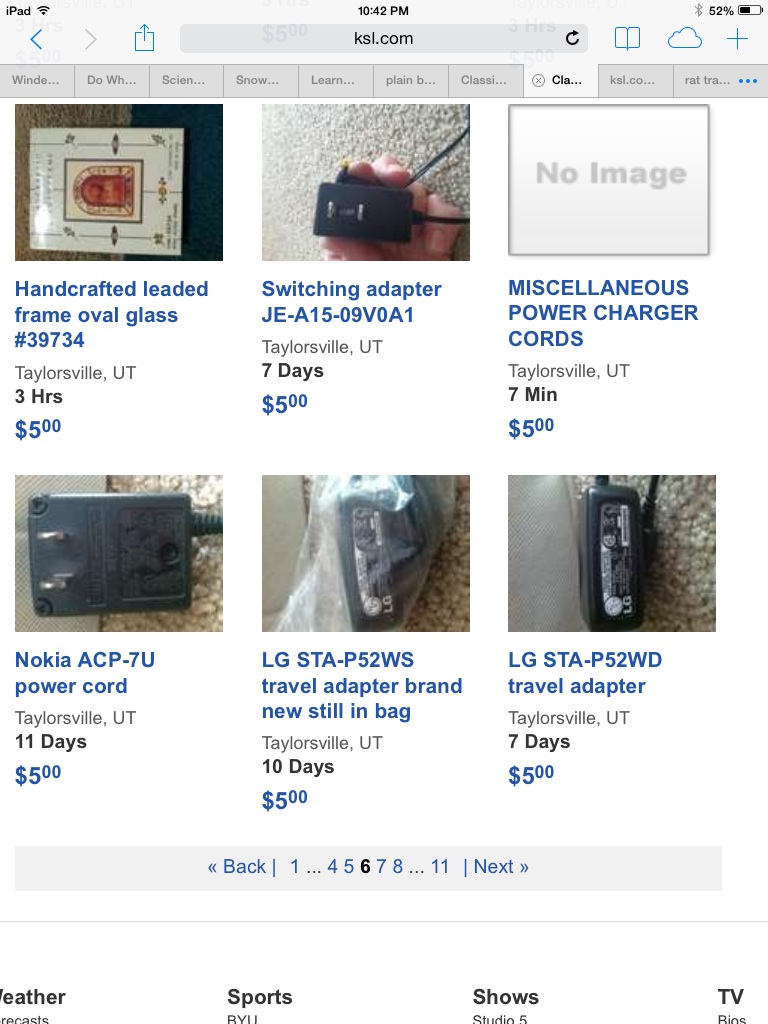The image size is (768, 1024).
Task: Open Switching adapter JE-A15-09V0A1 listing
Action: (351, 302)
